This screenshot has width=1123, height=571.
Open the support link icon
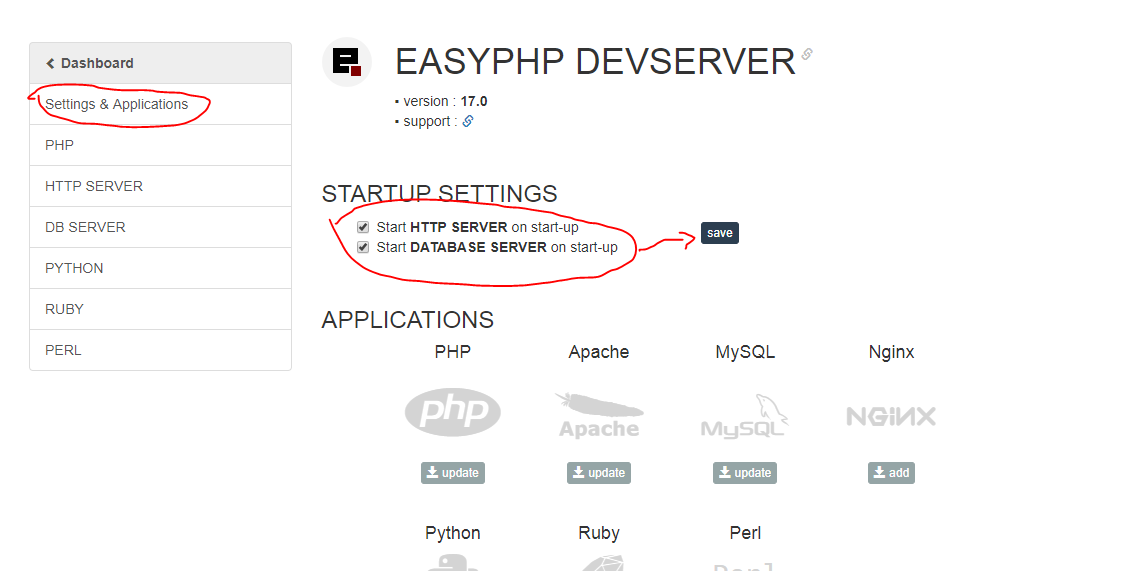click(x=468, y=121)
